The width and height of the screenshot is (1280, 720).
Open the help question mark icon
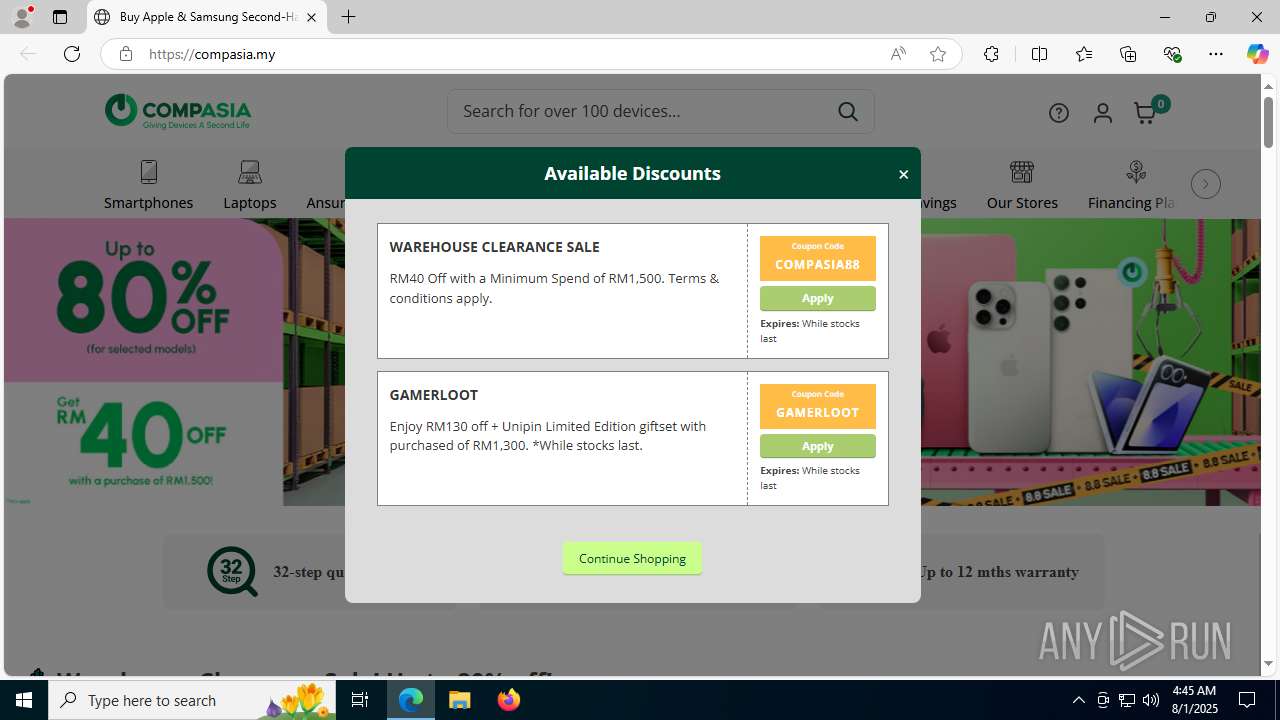click(1058, 113)
